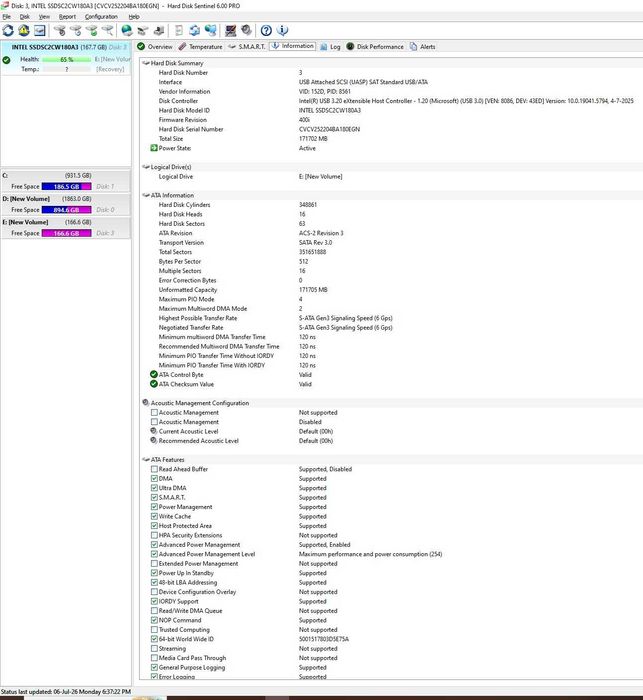Click the disk with magnifier toolbar icon
Screen dimensions: 643x700
(107, 30)
